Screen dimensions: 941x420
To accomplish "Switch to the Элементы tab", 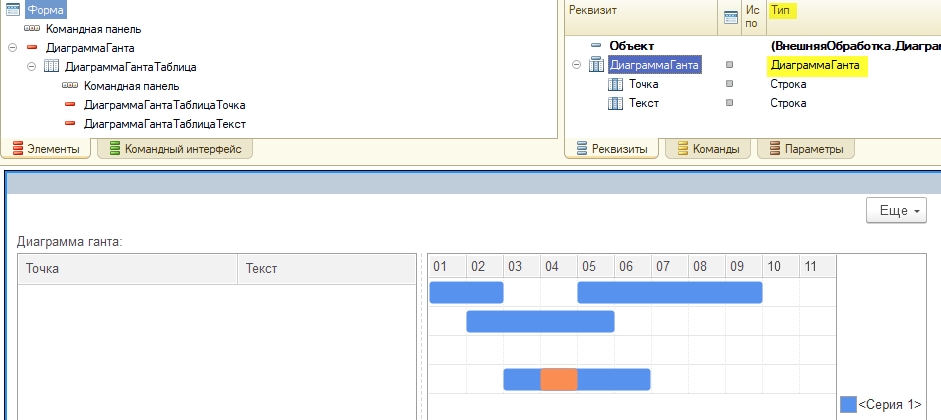I will pyautogui.click(x=46, y=149).
